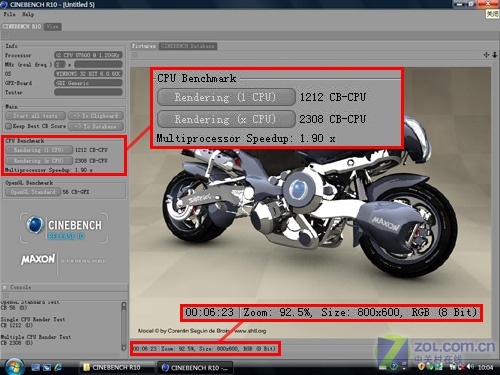Click the 'CB 1212 (D)' console line
This screenshot has height=375, width=500.
[x=17, y=325]
